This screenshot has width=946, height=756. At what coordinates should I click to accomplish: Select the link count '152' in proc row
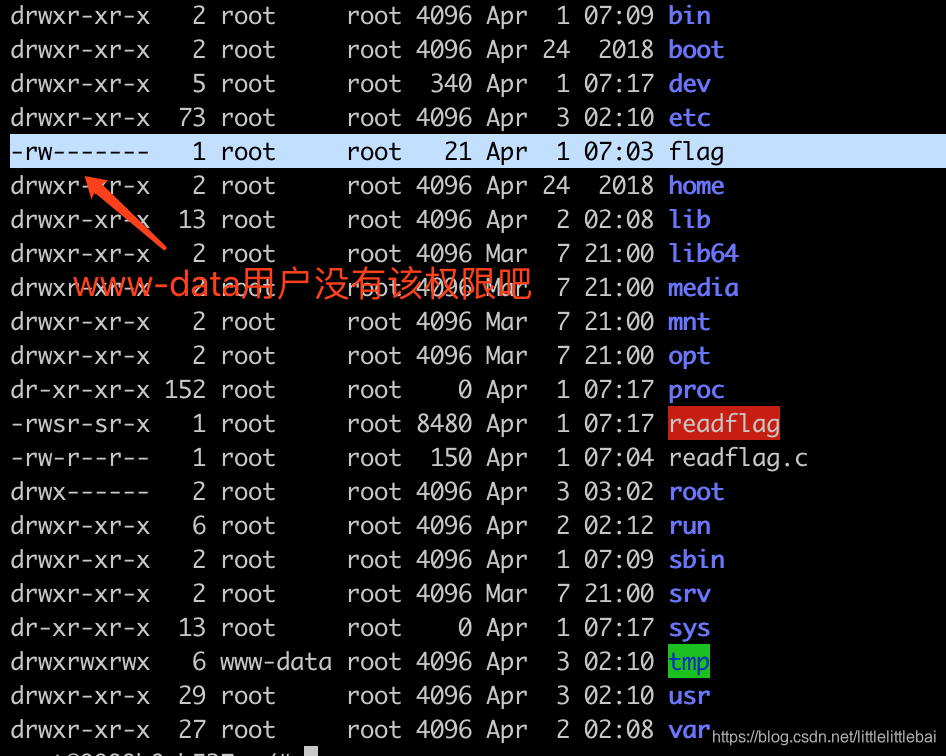pyautogui.click(x=185, y=390)
